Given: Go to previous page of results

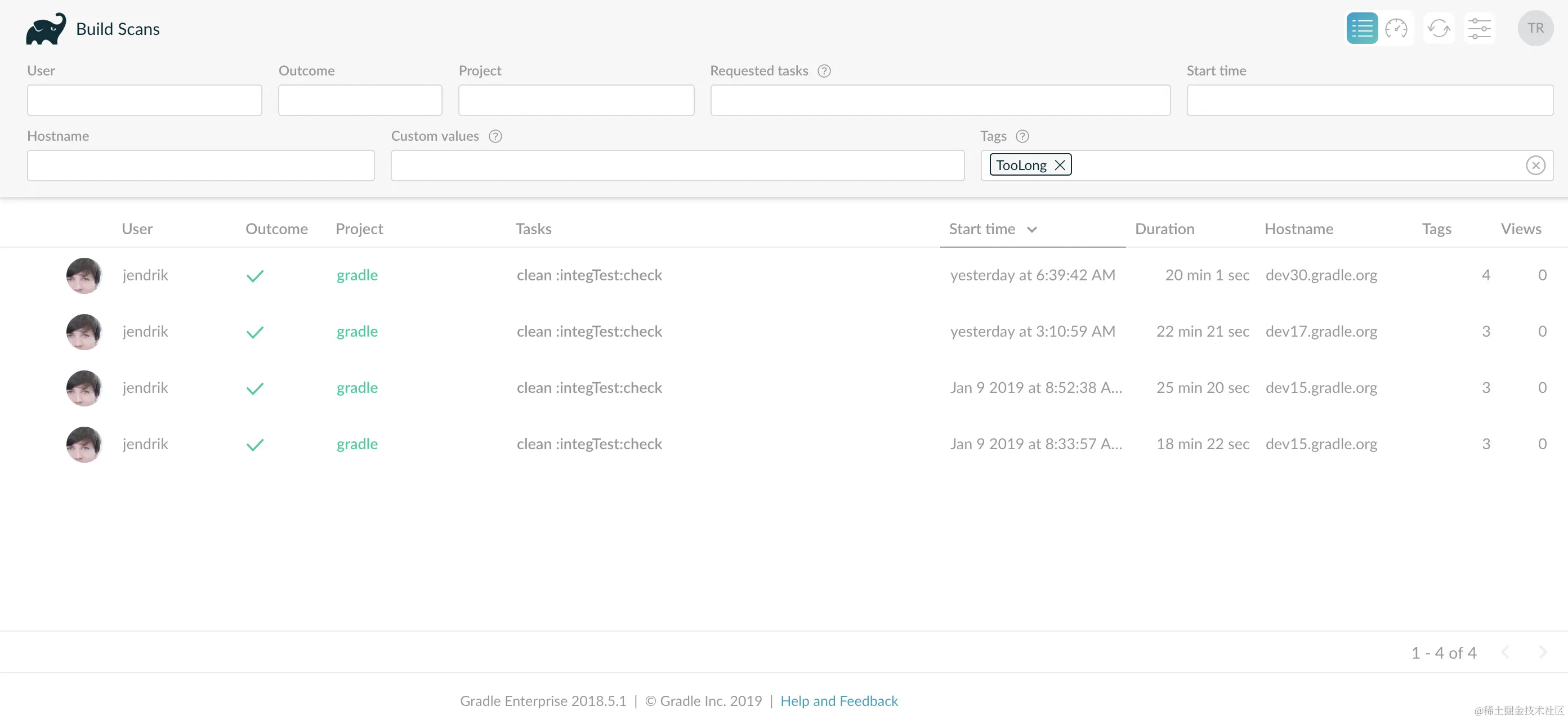Looking at the screenshot, I should pyautogui.click(x=1506, y=652).
